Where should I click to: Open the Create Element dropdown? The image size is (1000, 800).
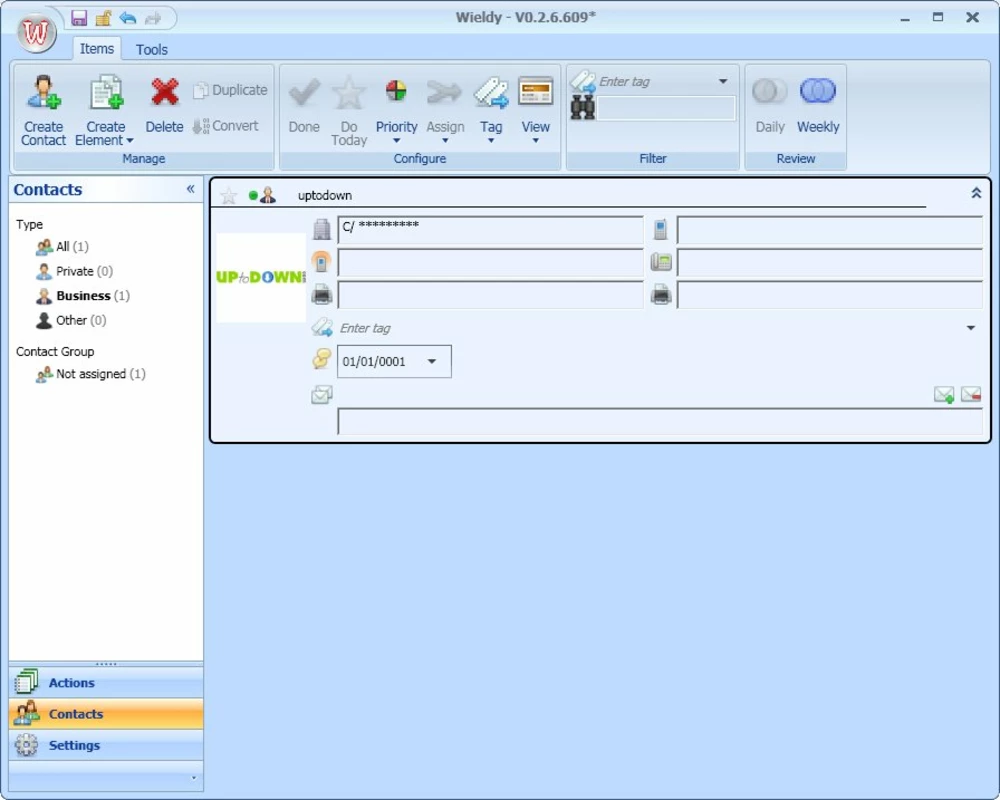point(105,110)
